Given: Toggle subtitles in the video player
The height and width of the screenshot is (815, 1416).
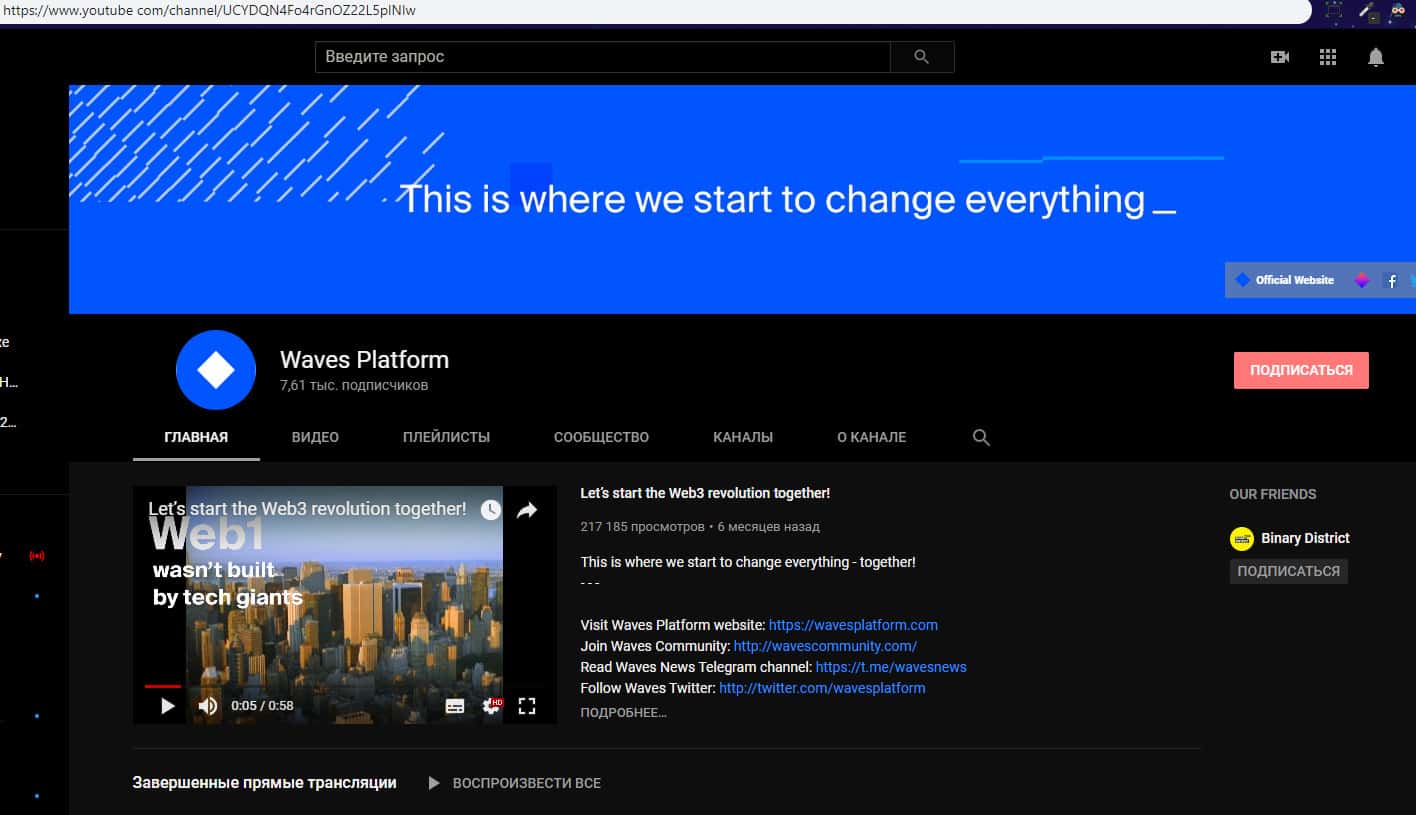Looking at the screenshot, I should click(455, 706).
